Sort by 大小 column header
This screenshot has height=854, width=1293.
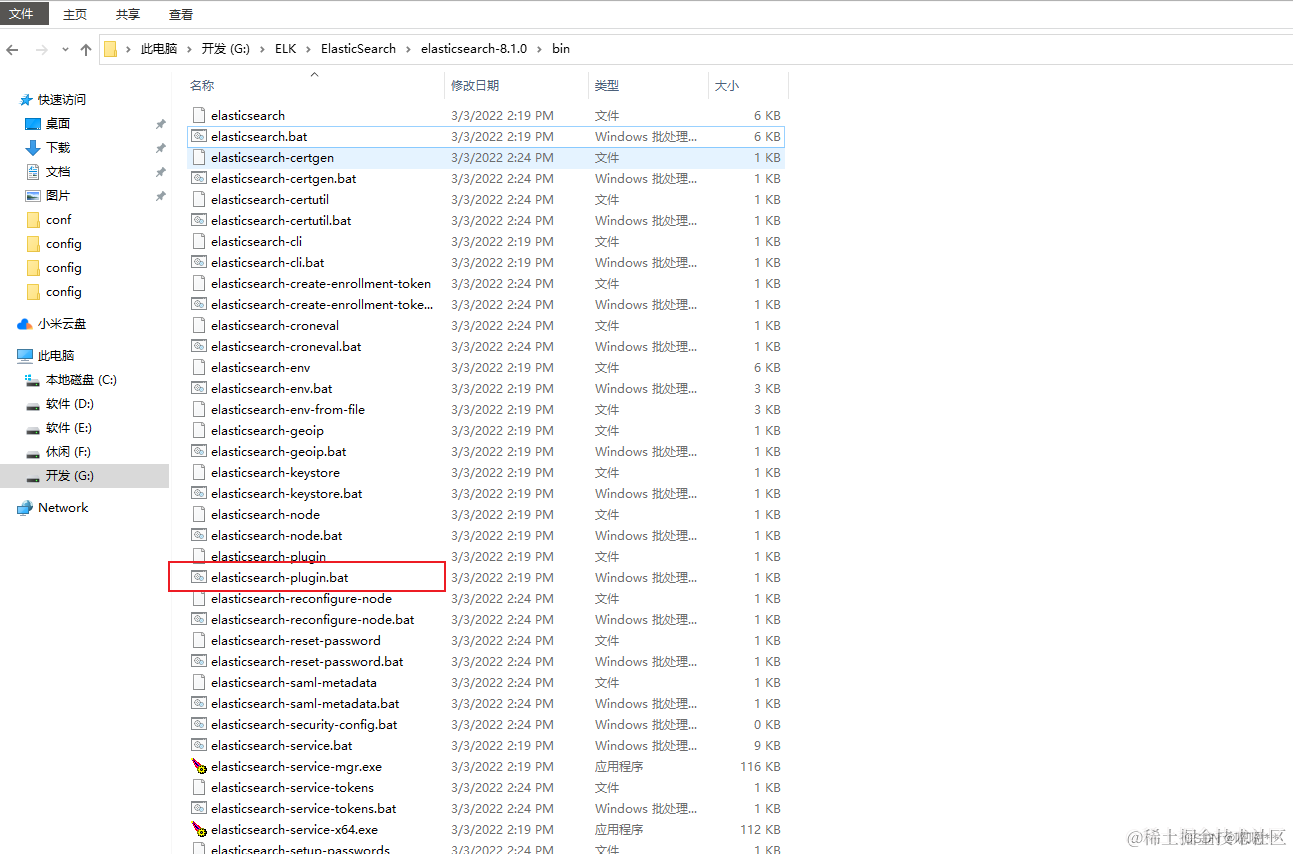pyautogui.click(x=727, y=86)
